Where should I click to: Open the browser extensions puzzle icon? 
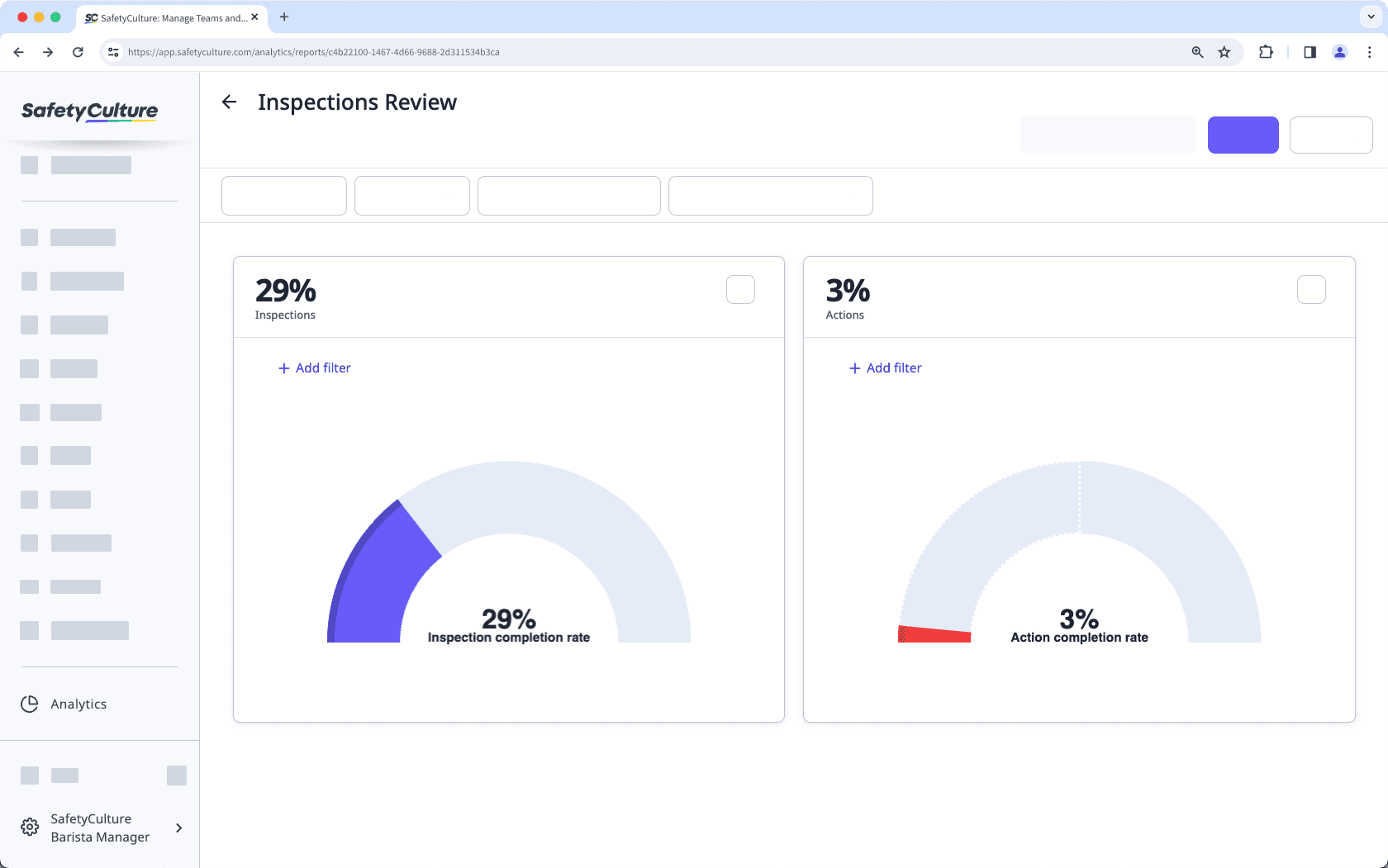[x=1266, y=51]
